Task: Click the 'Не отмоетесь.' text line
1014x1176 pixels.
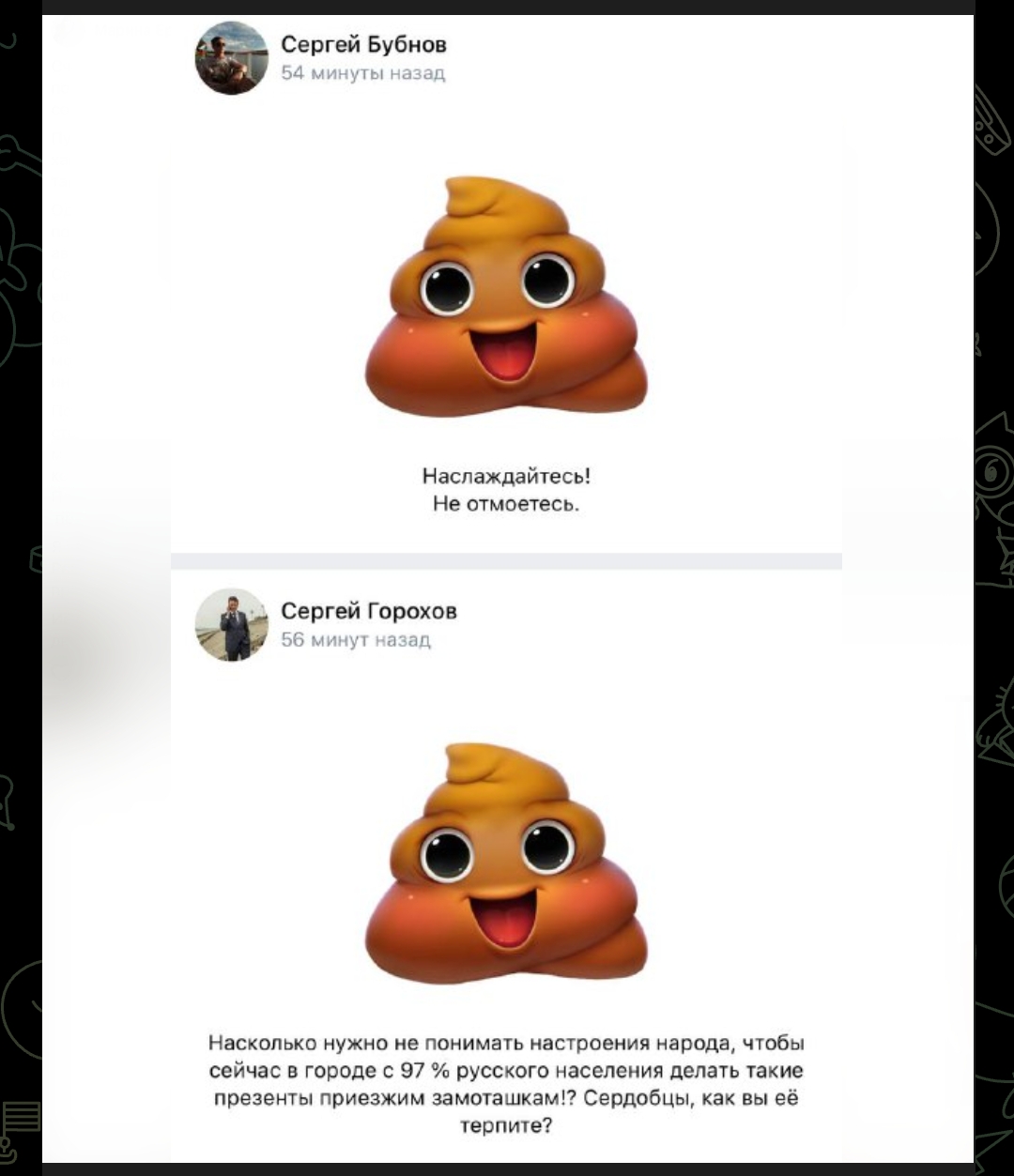Action: pos(506,504)
